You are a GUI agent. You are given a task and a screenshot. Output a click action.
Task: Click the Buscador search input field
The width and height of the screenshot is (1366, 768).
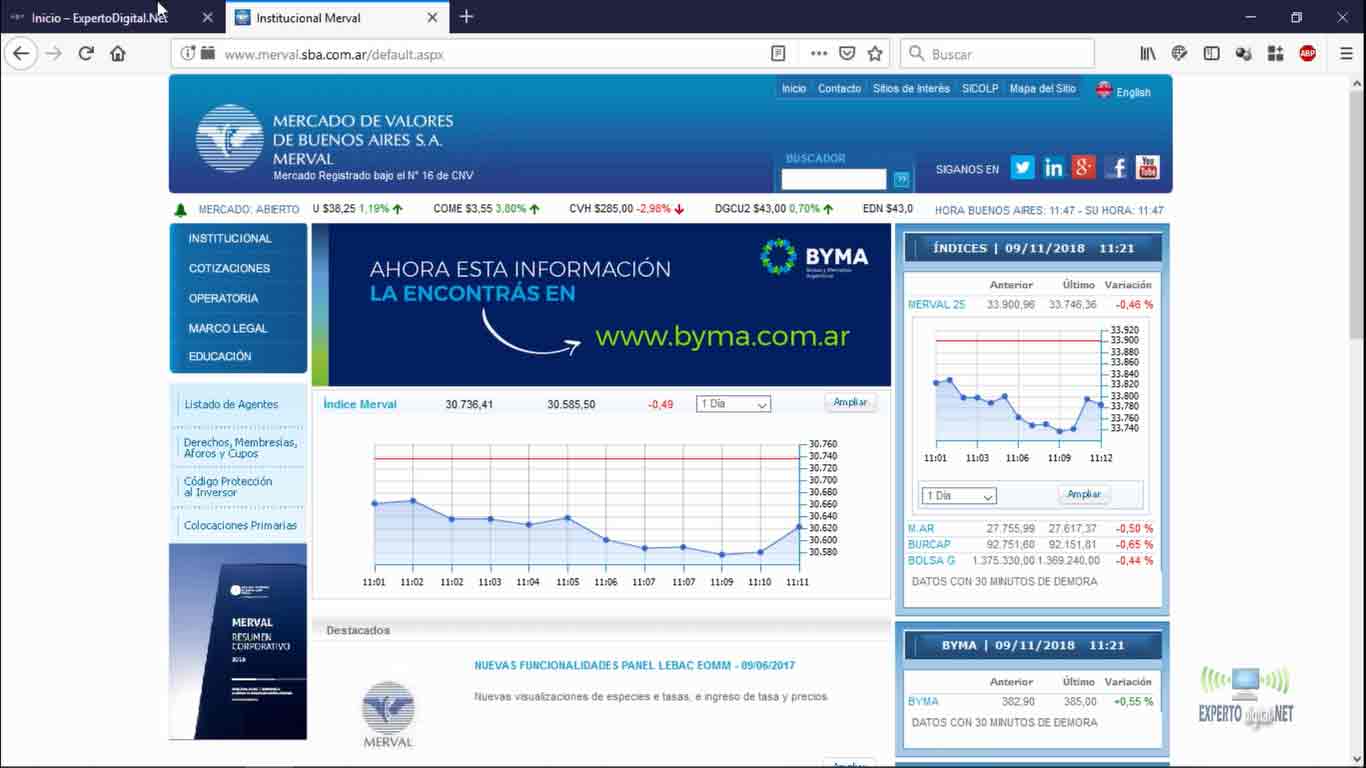(x=833, y=180)
